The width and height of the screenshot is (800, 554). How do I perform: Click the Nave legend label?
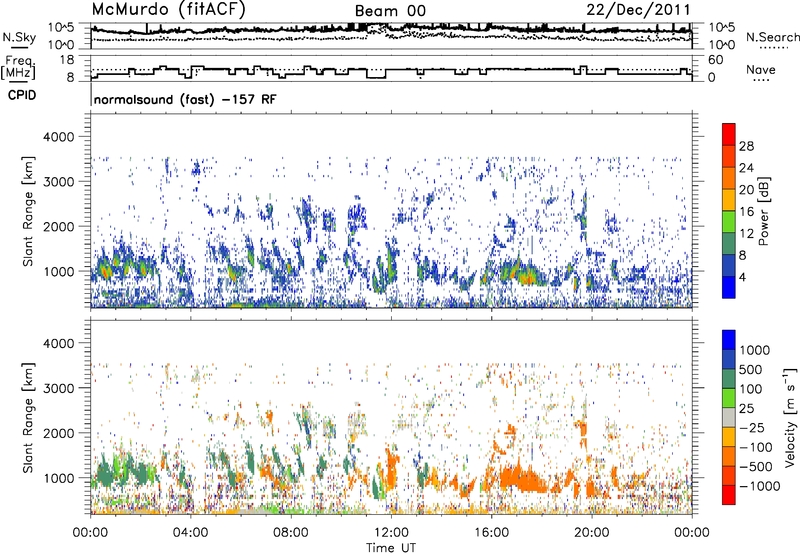761,69
